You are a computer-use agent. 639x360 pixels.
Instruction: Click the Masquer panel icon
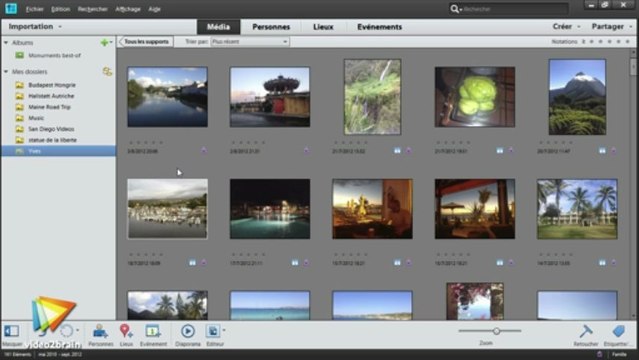click(11, 331)
